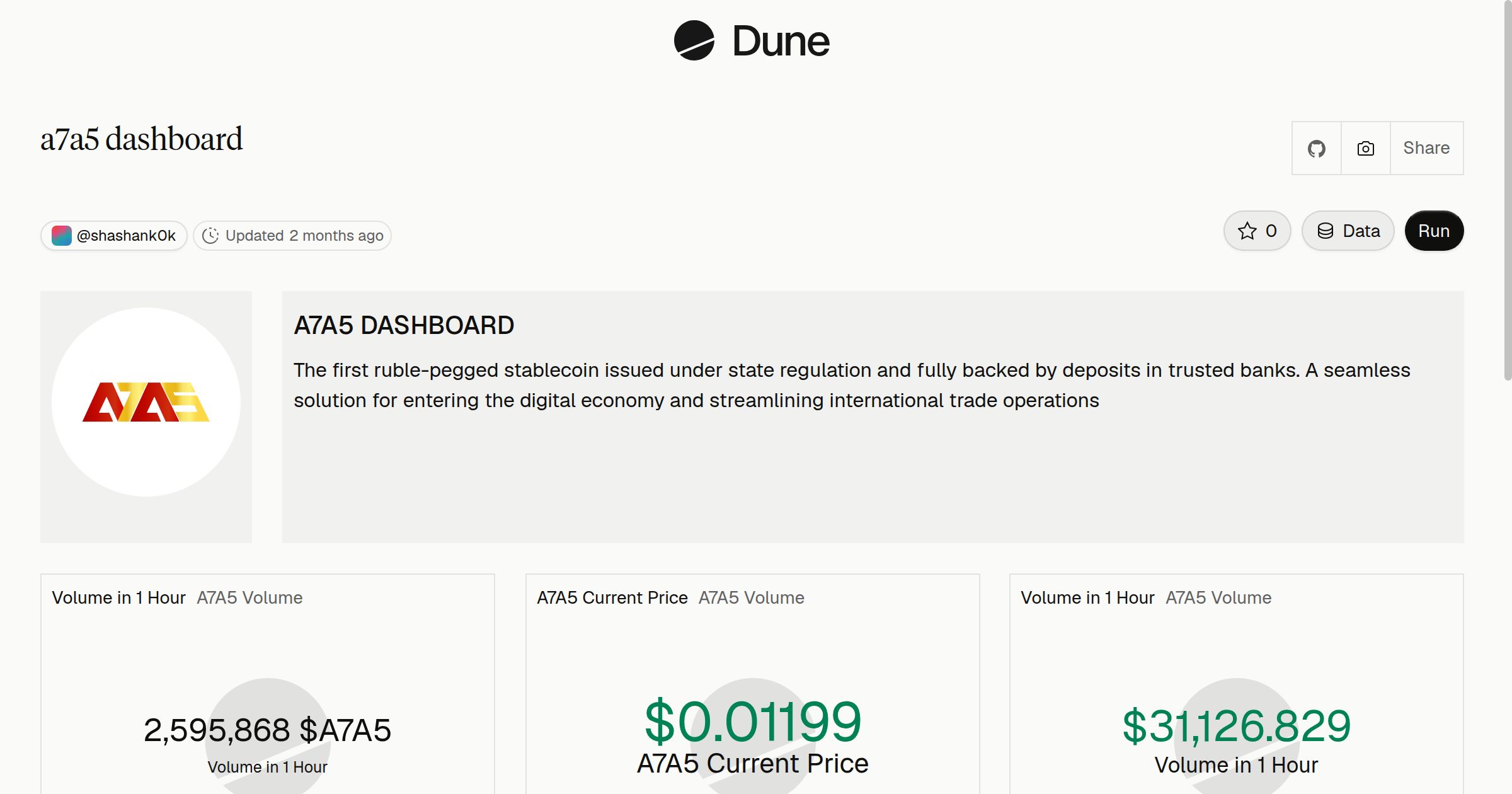
Task: Take a dashboard screenshot with camera icon
Action: 1366,148
